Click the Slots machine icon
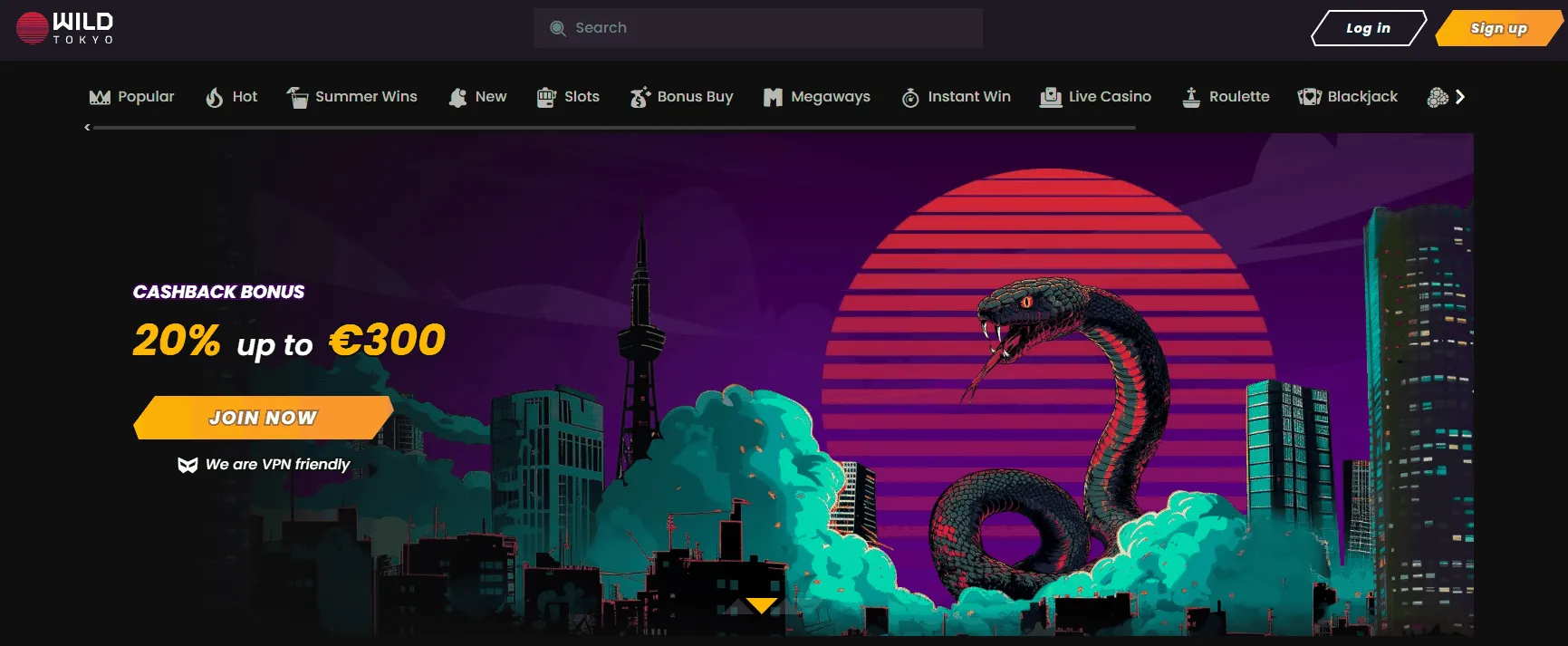 [545, 97]
